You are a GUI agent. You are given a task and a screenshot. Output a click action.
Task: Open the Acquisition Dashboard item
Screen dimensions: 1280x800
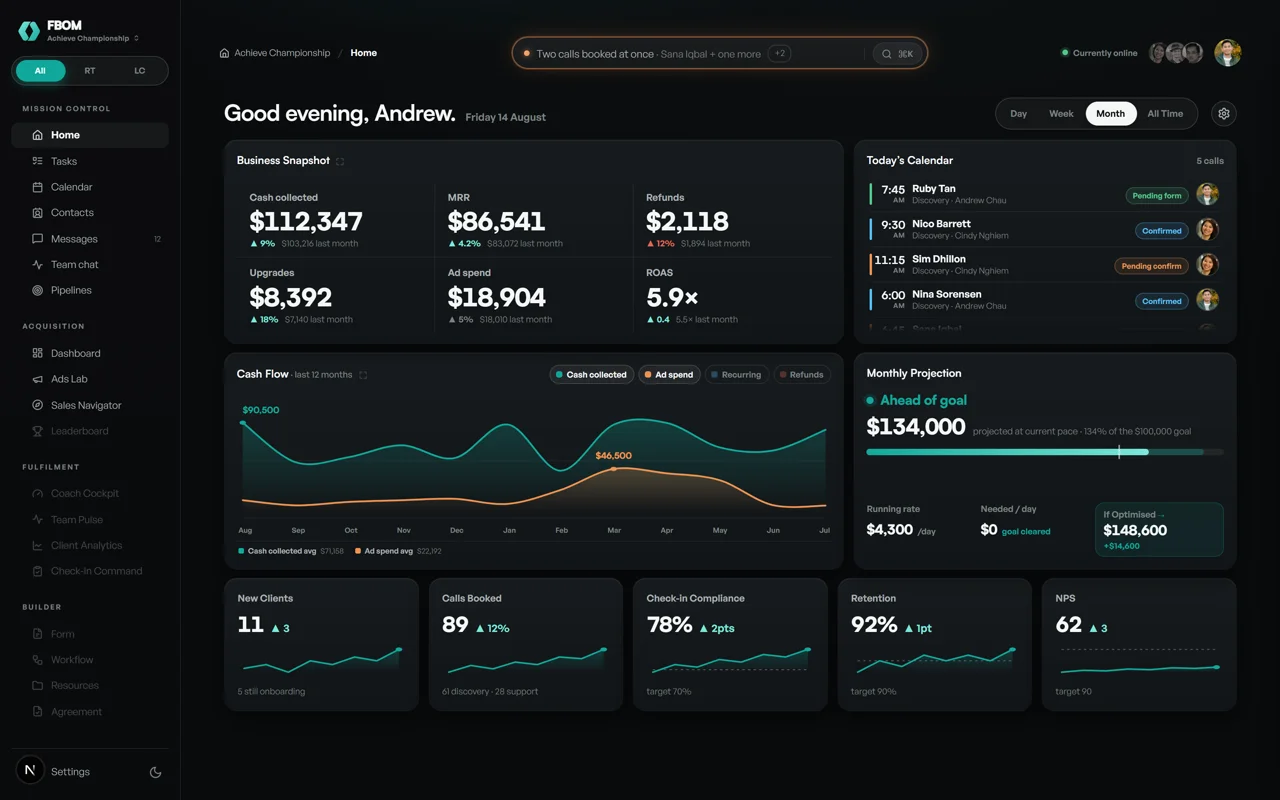90,353
